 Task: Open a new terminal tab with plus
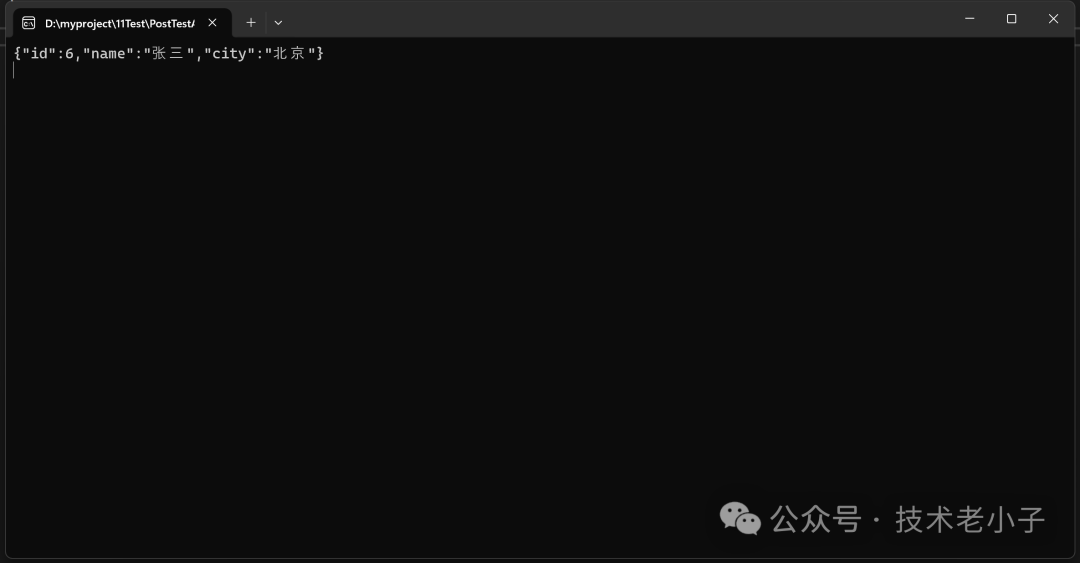(x=251, y=23)
